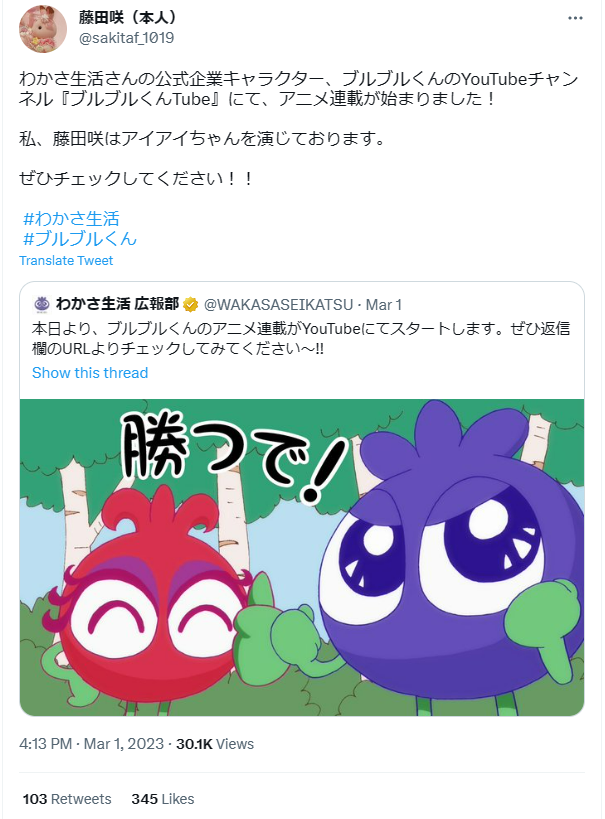Open the three-dot more options menu
The width and height of the screenshot is (605, 819).
575,18
